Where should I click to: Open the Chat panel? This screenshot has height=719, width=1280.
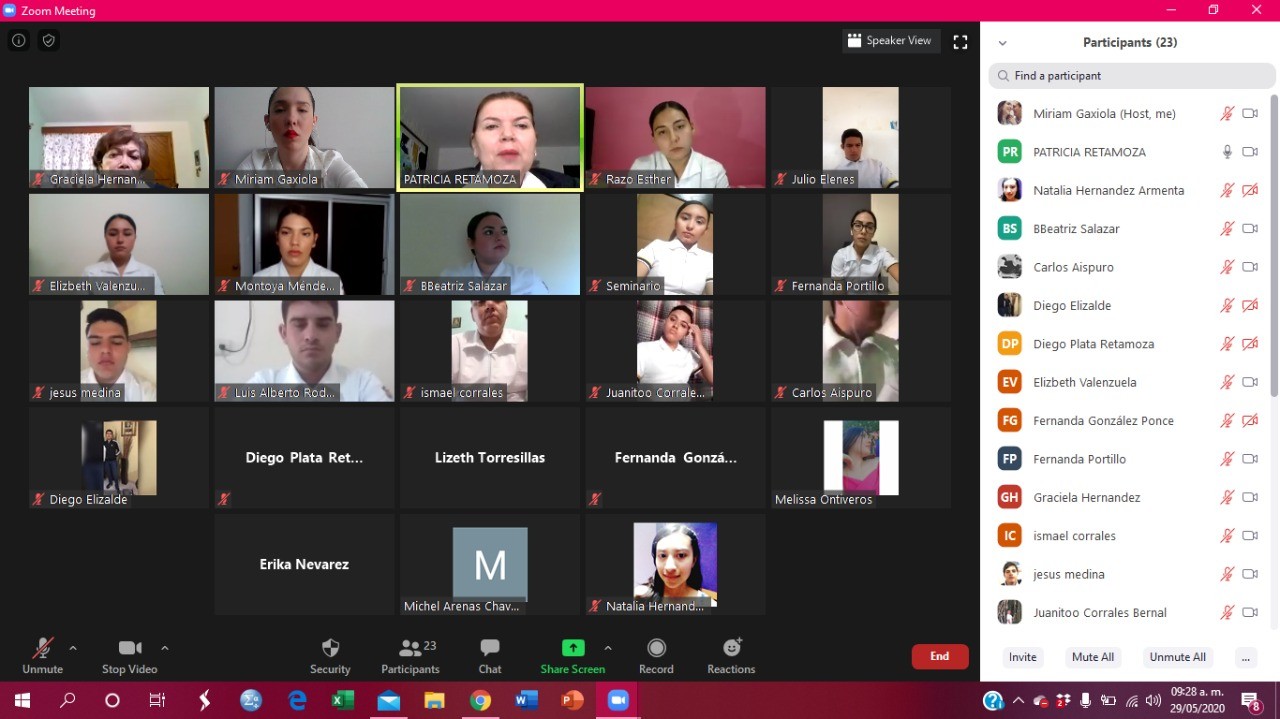(489, 655)
